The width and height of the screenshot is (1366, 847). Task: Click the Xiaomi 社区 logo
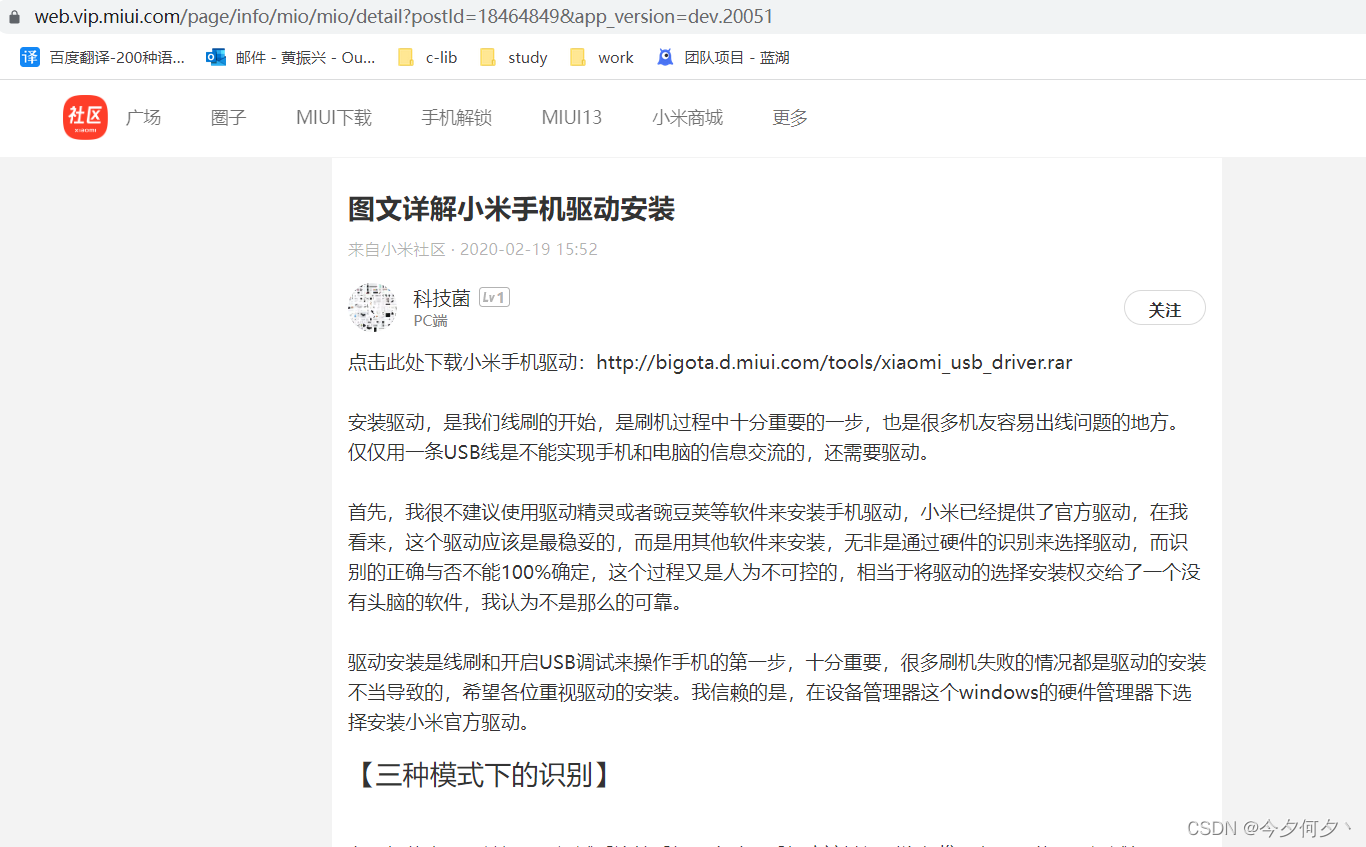85,118
